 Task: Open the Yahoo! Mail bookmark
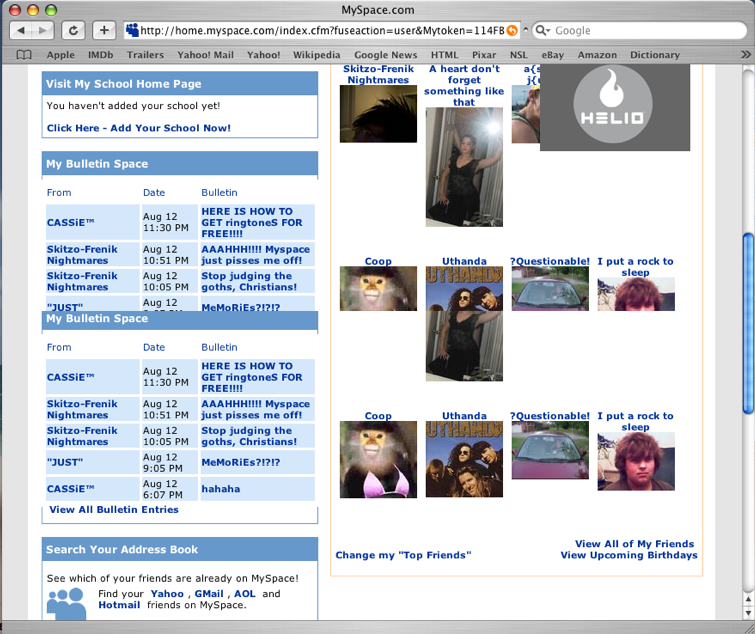206,55
